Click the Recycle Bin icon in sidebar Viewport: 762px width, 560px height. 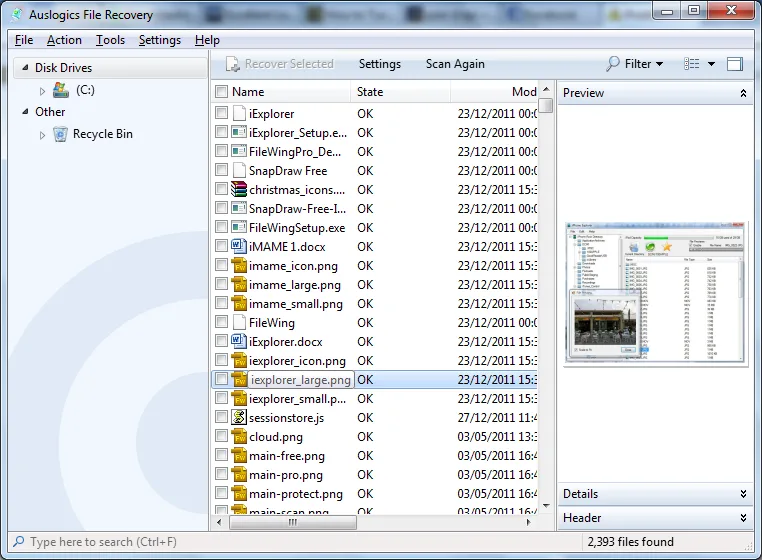coord(60,134)
